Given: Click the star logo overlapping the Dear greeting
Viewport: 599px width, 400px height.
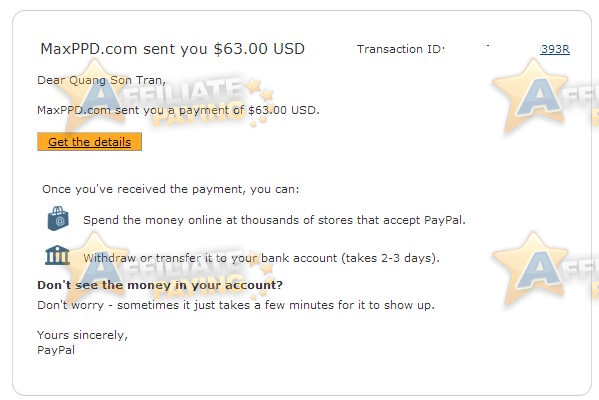Looking at the screenshot, I should coord(94,96).
